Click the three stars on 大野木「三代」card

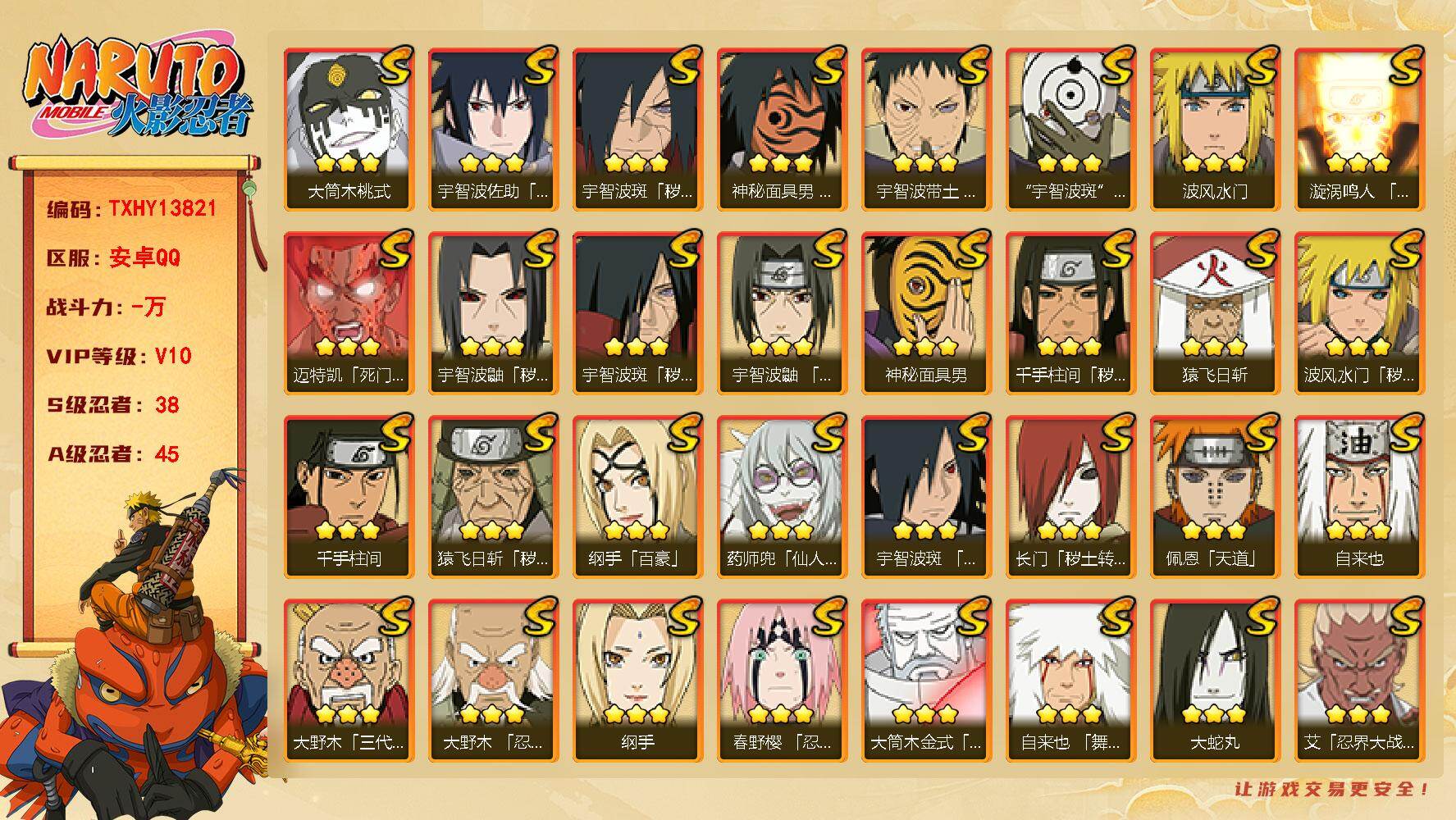[349, 713]
